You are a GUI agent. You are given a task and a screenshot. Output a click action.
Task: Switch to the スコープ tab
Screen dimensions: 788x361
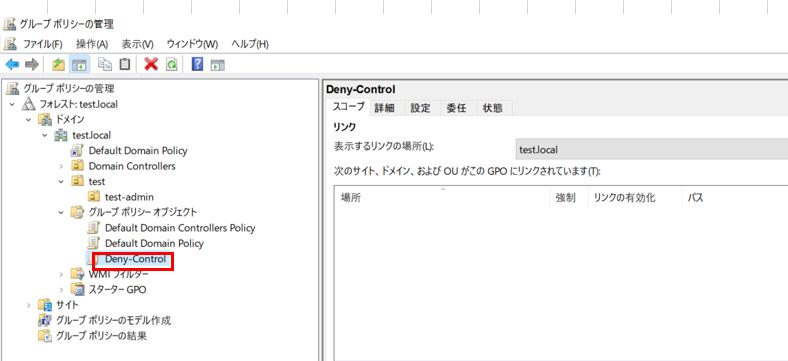click(348, 107)
